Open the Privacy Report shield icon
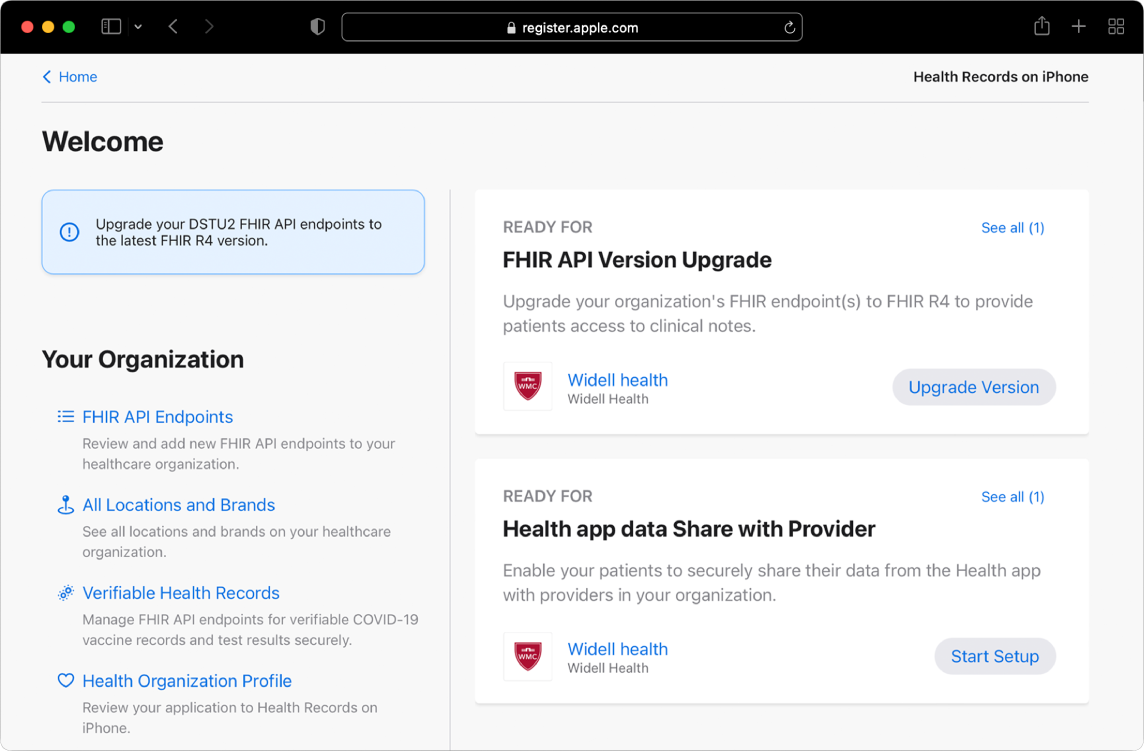This screenshot has width=1144, height=754. tap(317, 26)
